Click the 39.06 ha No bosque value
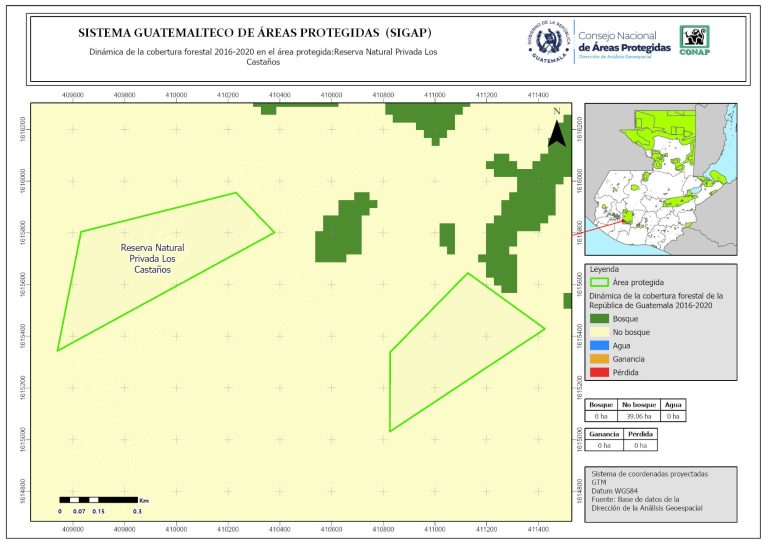This screenshot has height=543, width=768. click(639, 415)
